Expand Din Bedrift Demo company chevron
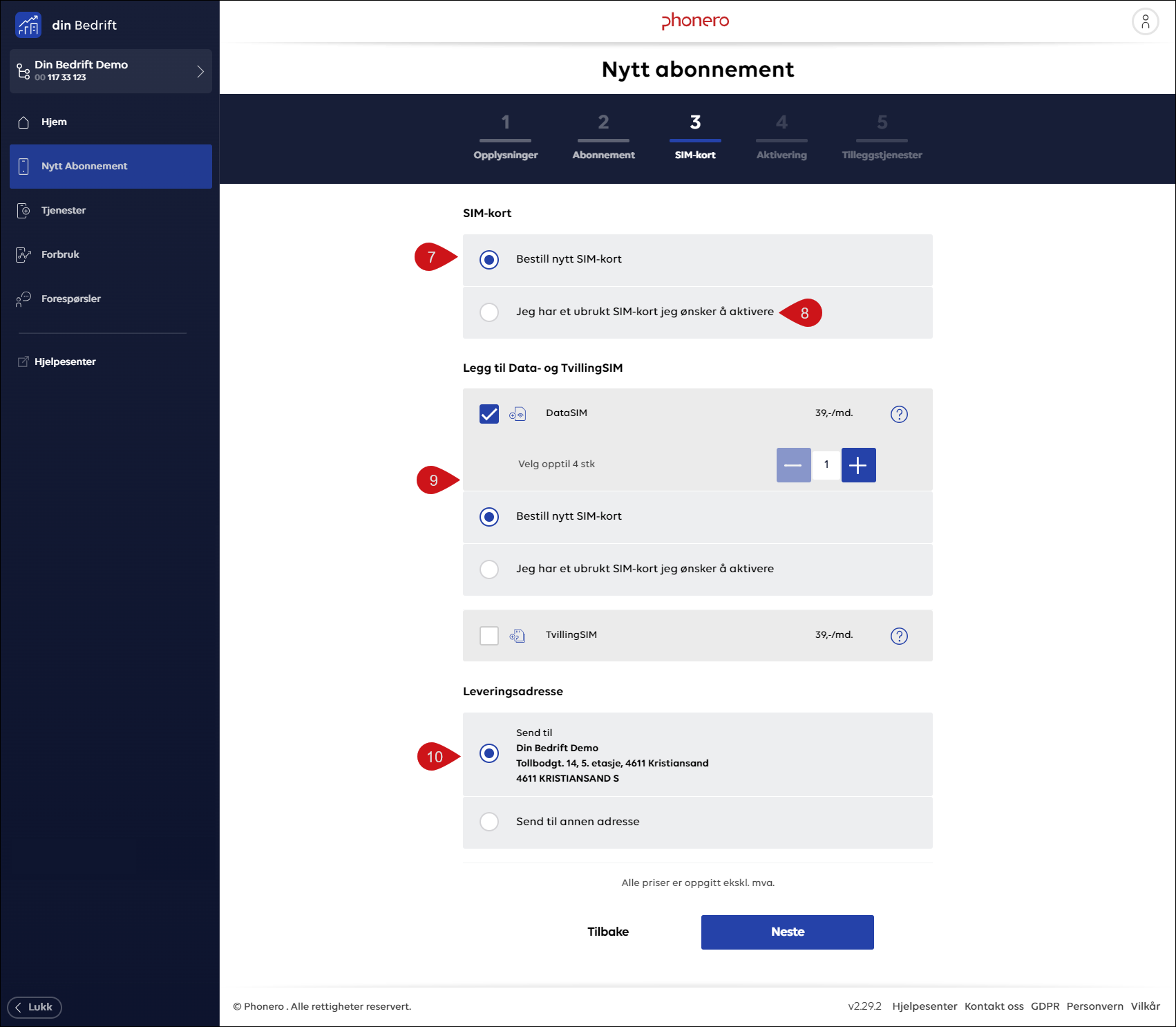Viewport: 1176px width, 1027px height. point(200,71)
